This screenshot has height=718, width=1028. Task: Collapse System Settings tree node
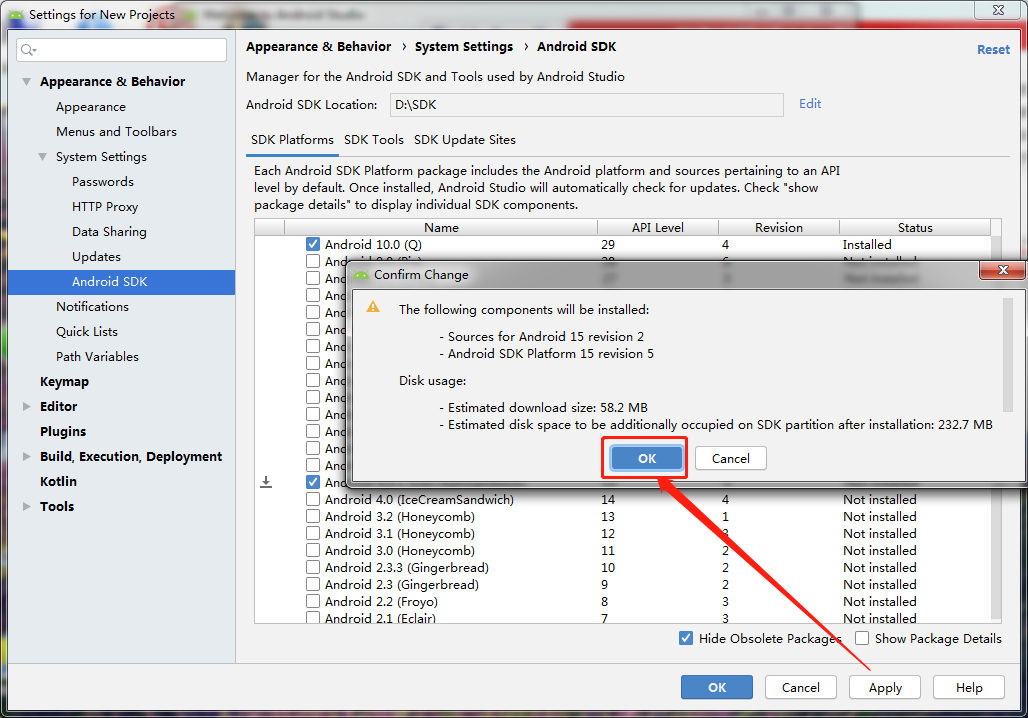pos(43,157)
